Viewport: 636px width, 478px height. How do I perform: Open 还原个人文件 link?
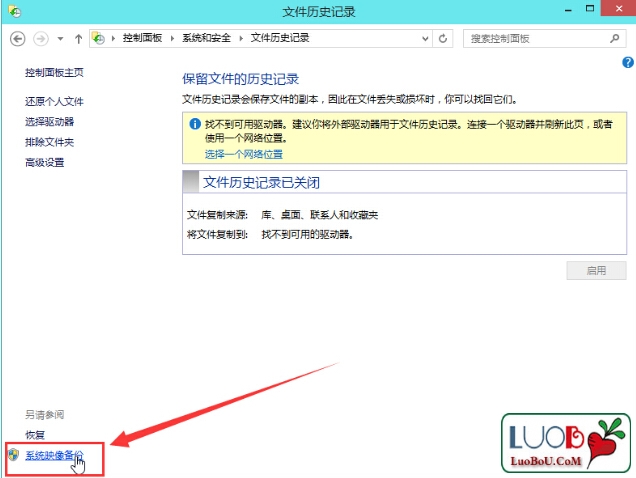pyautogui.click(x=54, y=101)
